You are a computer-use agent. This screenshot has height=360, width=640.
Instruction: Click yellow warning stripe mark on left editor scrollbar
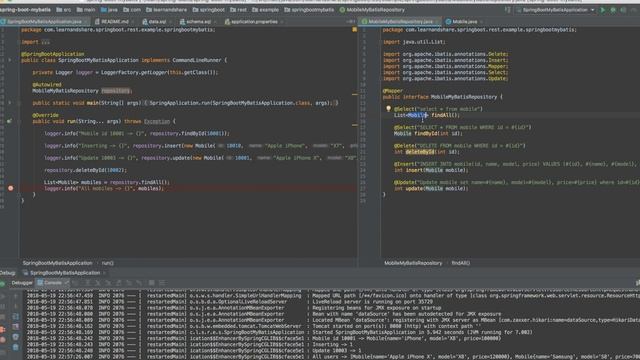[x=355, y=95]
